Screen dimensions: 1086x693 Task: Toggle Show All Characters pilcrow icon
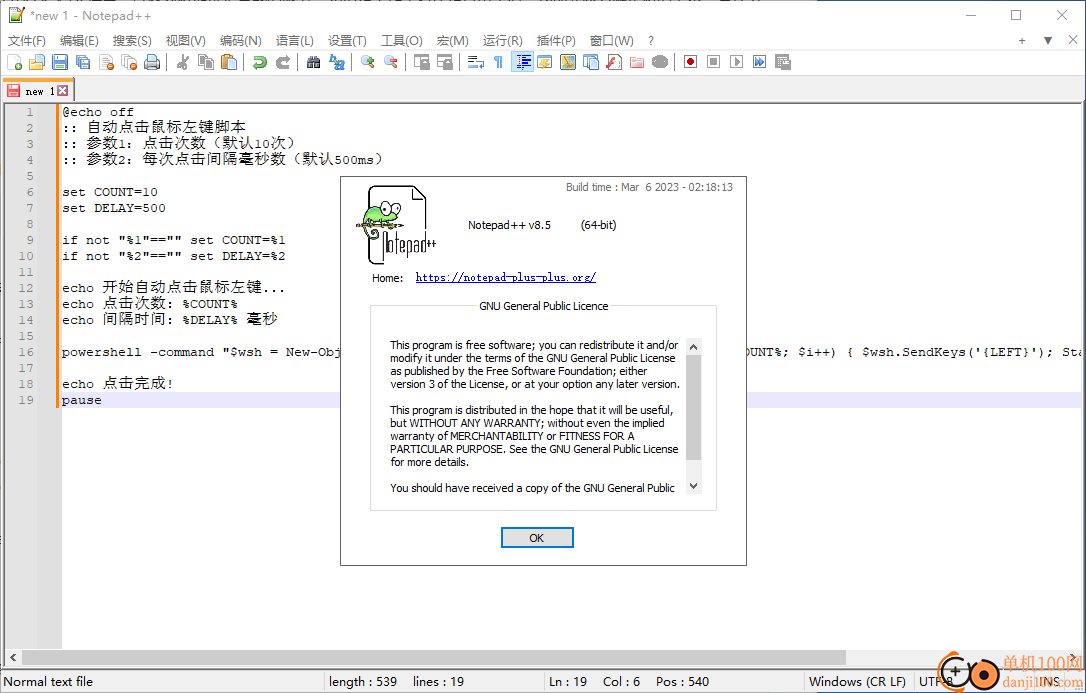pyautogui.click(x=499, y=62)
